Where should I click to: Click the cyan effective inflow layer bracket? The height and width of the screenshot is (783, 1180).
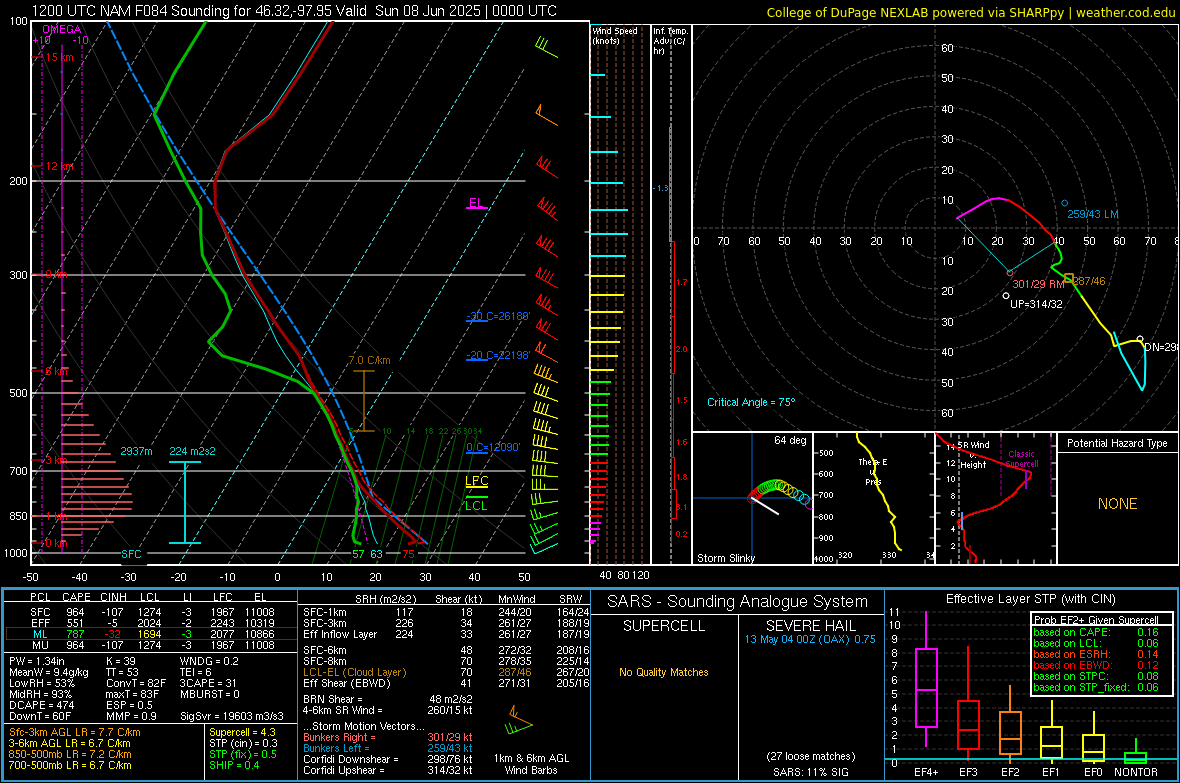click(x=185, y=502)
